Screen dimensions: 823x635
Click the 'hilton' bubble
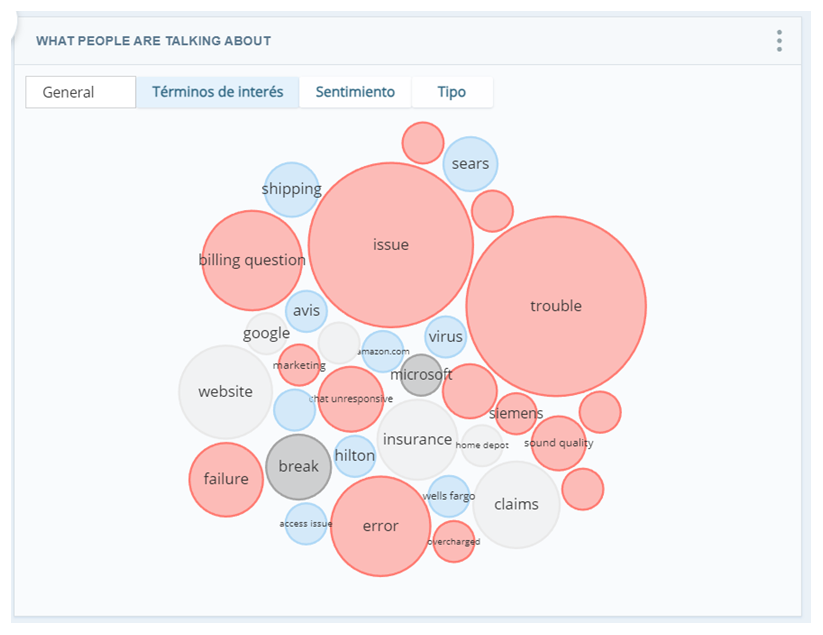tap(355, 456)
